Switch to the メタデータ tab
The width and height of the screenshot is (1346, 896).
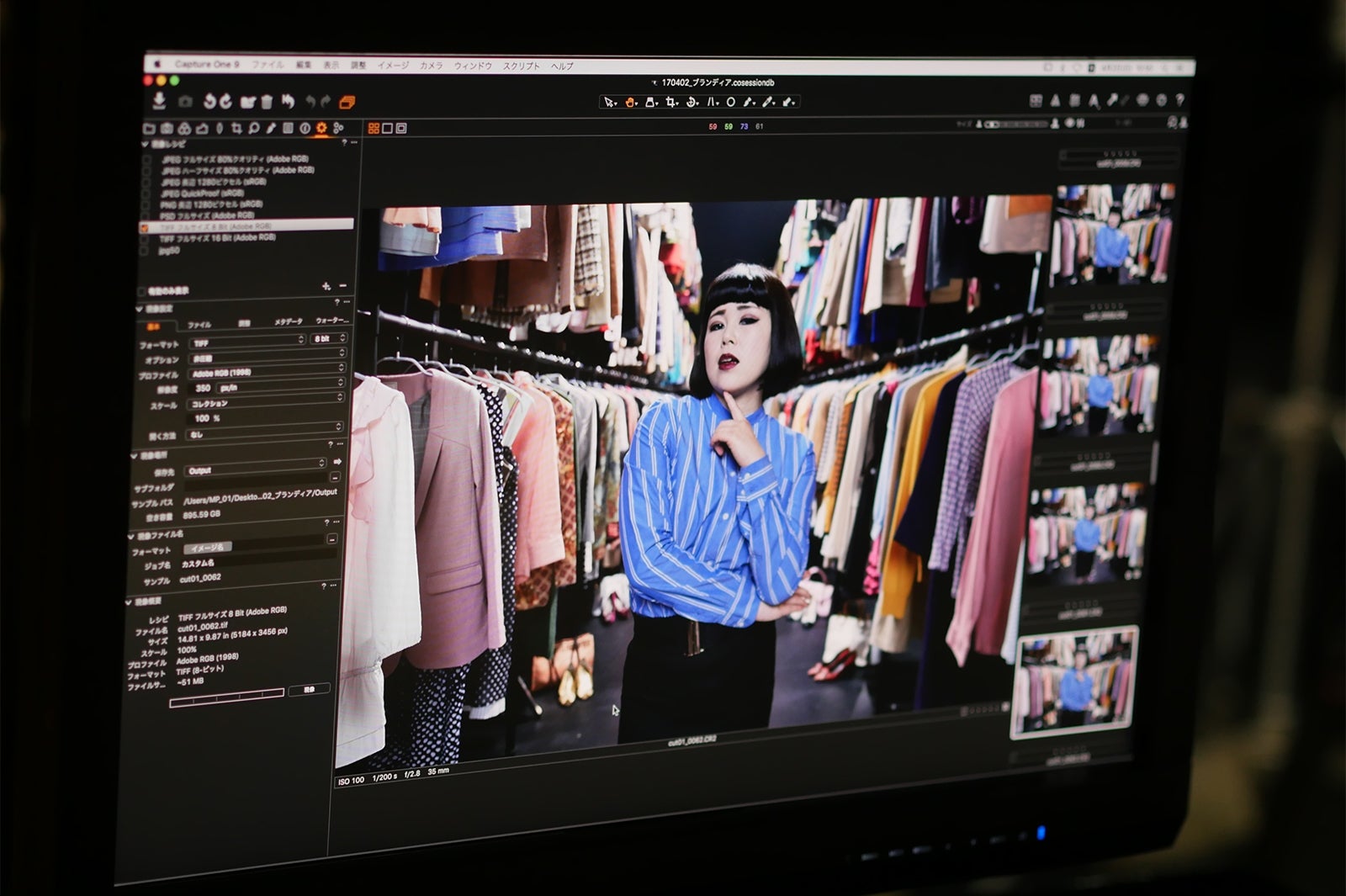(x=289, y=322)
